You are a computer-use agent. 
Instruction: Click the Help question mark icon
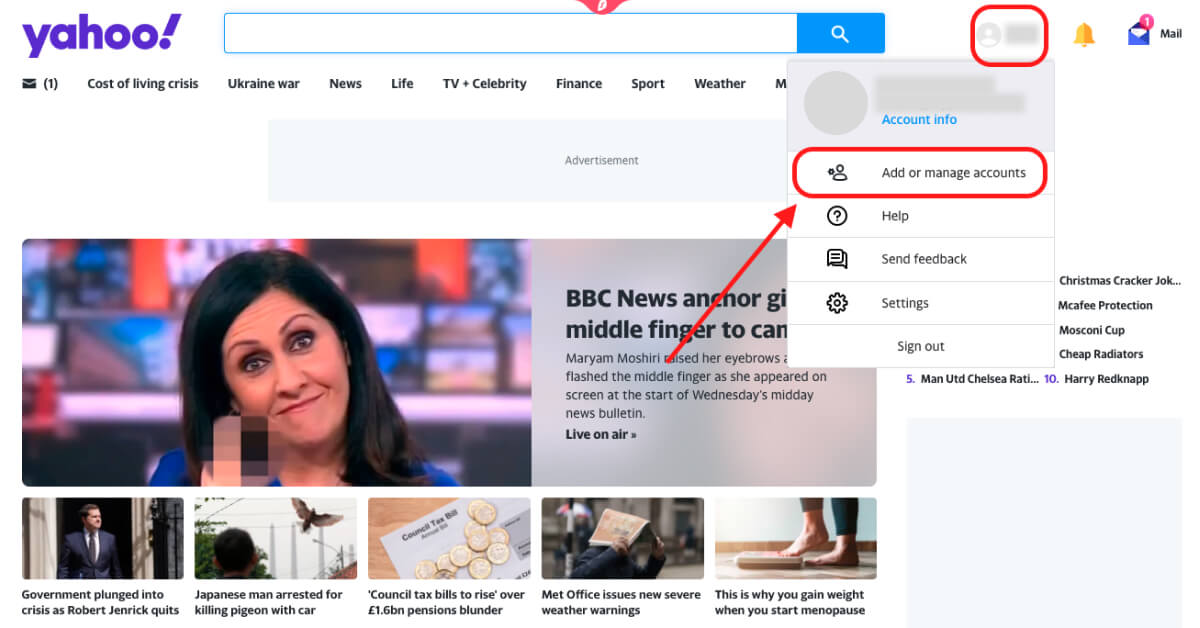pyautogui.click(x=837, y=216)
